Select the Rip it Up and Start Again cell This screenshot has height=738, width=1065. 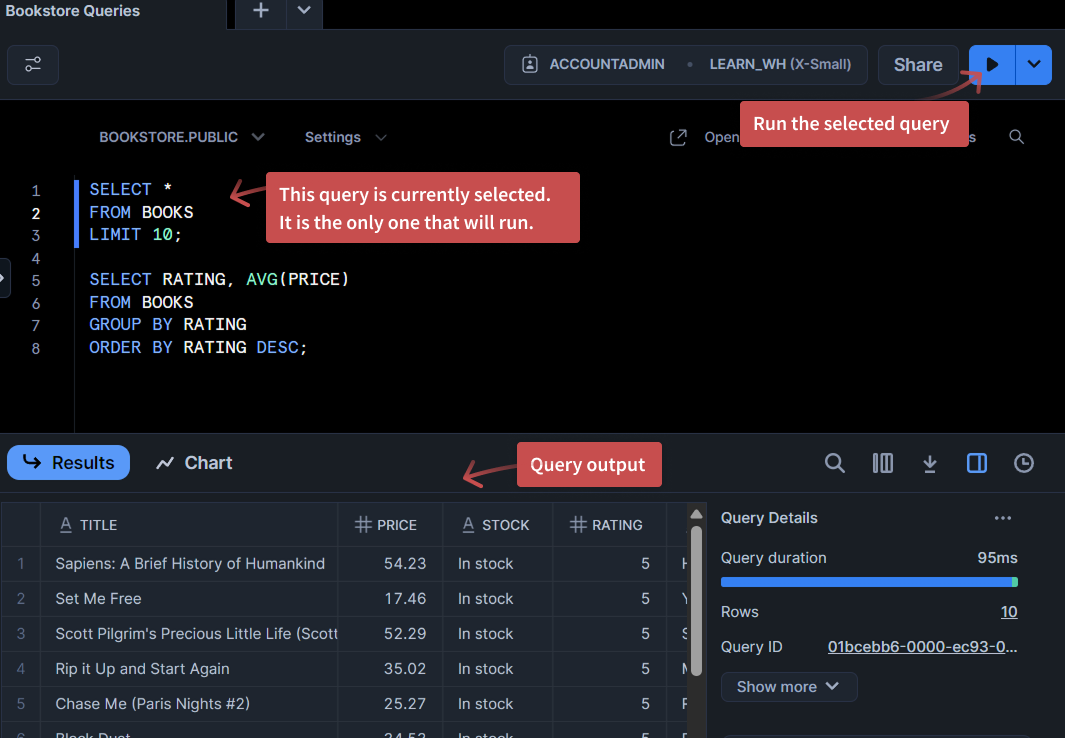click(x=189, y=669)
